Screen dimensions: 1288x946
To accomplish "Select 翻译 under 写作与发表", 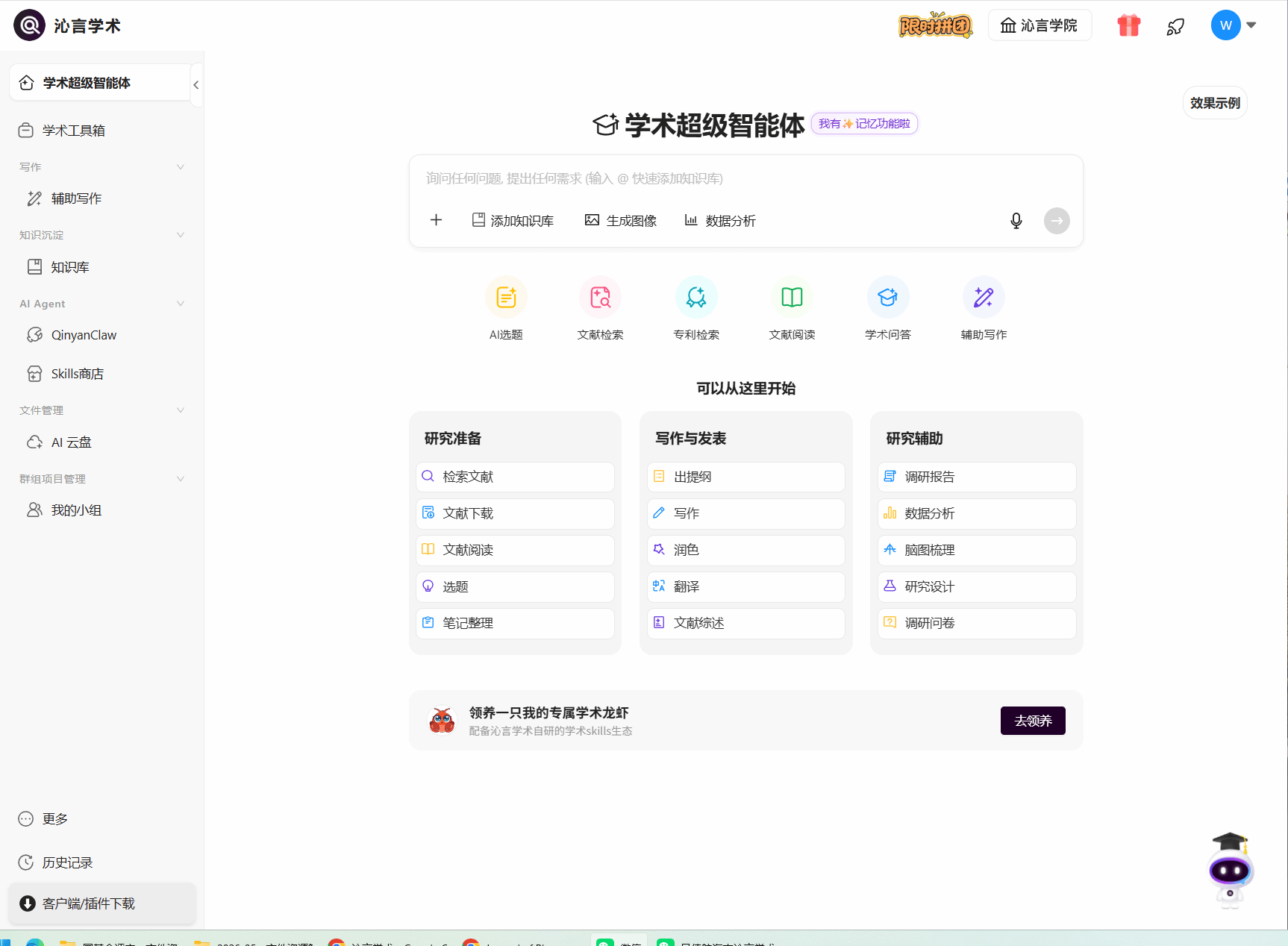I will [746, 586].
